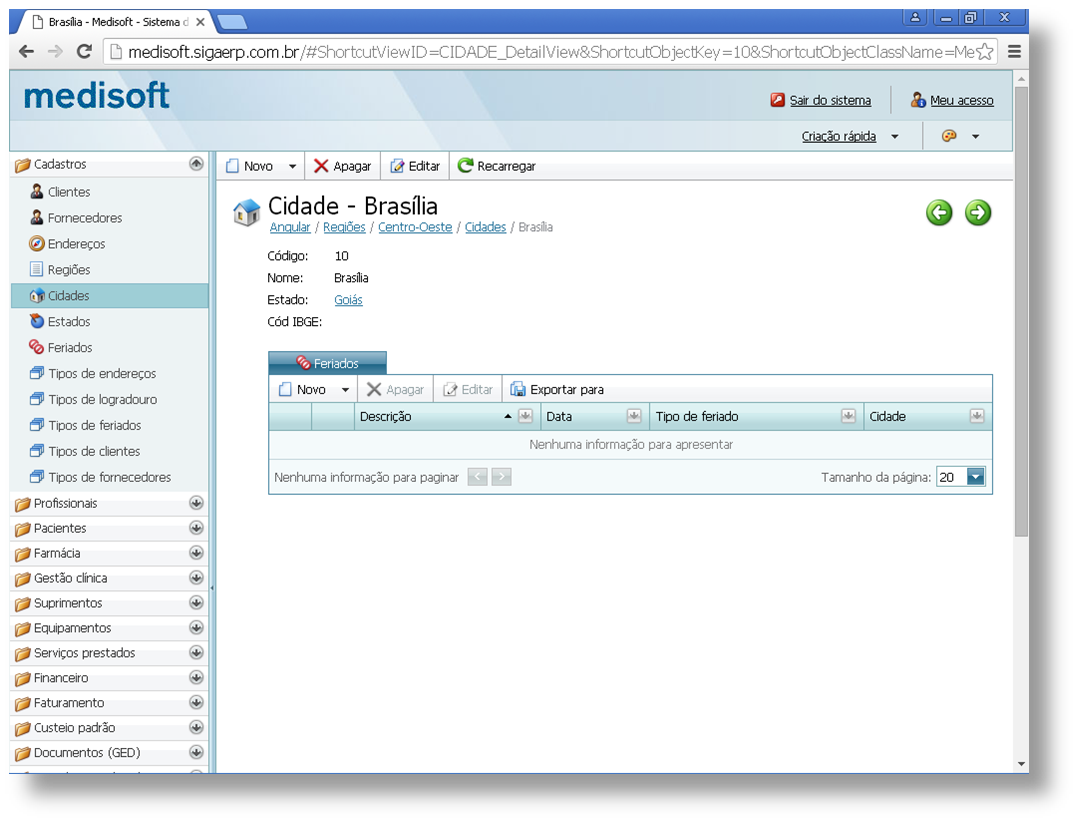Screen dimensions: 1078x823
Task: Open the Criação rápida dropdown arrow
Action: (895, 137)
